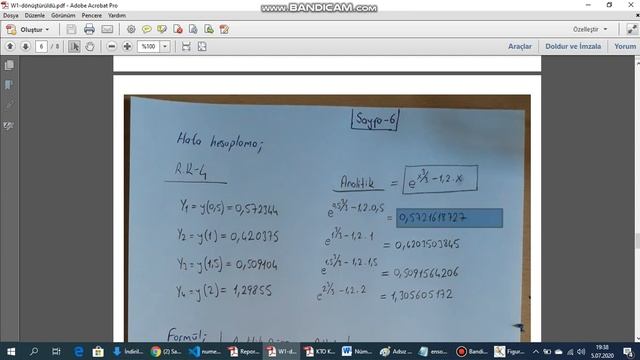Open the Oluştur create menu button

28,29
